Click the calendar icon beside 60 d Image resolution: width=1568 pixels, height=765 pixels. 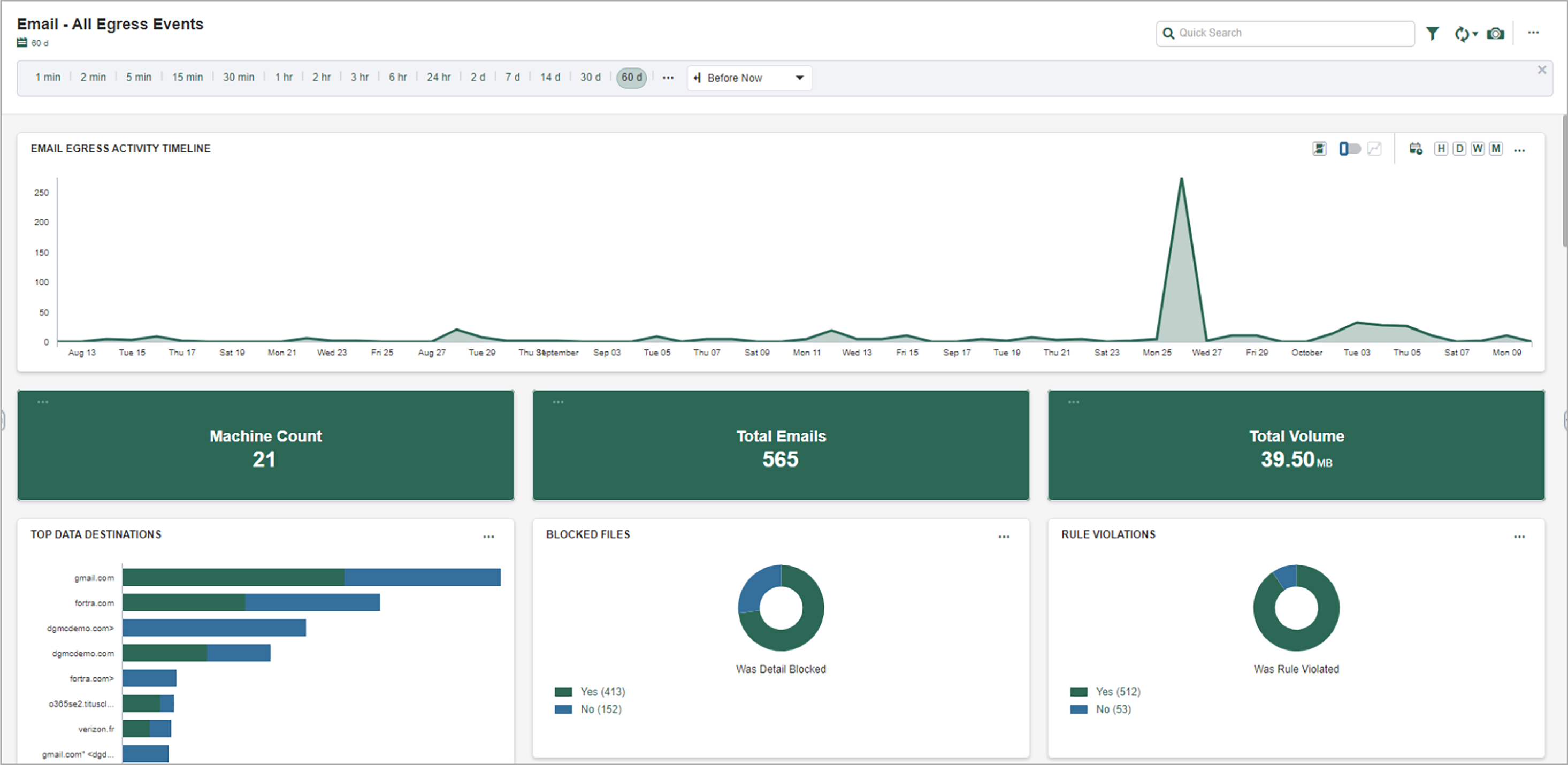point(22,43)
